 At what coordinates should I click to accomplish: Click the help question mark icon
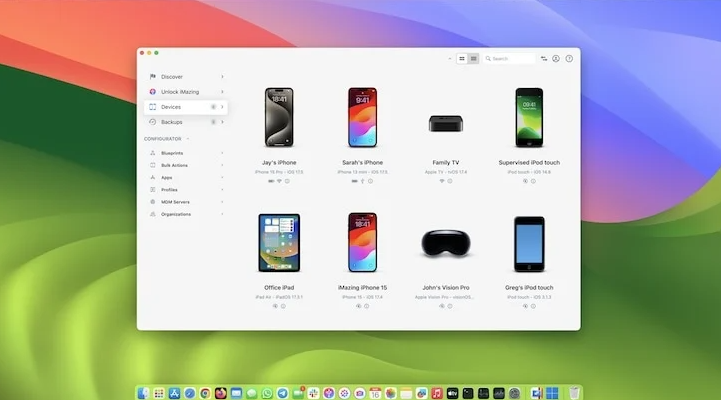[569, 59]
